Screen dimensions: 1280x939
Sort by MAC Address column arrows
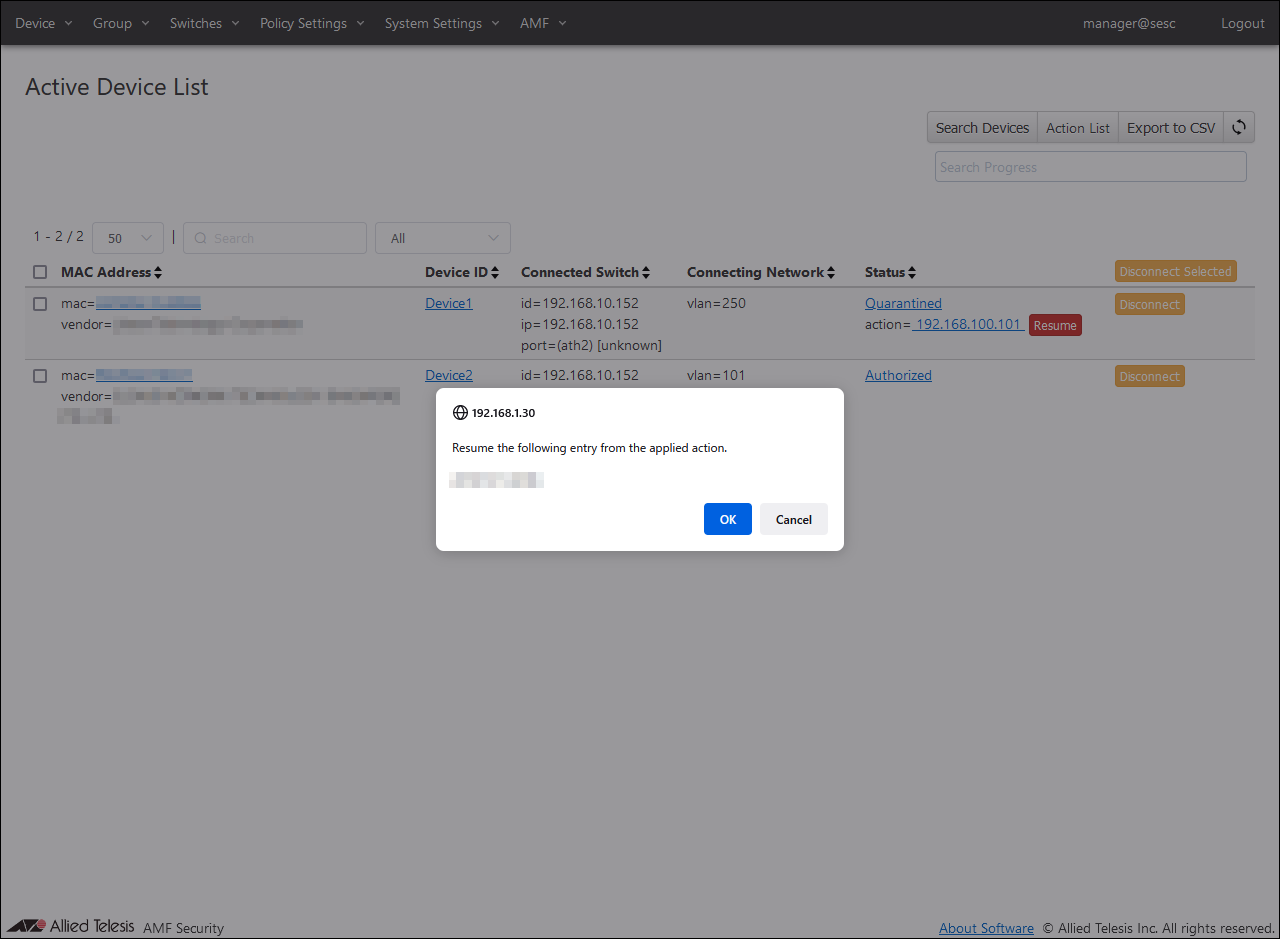158,273
